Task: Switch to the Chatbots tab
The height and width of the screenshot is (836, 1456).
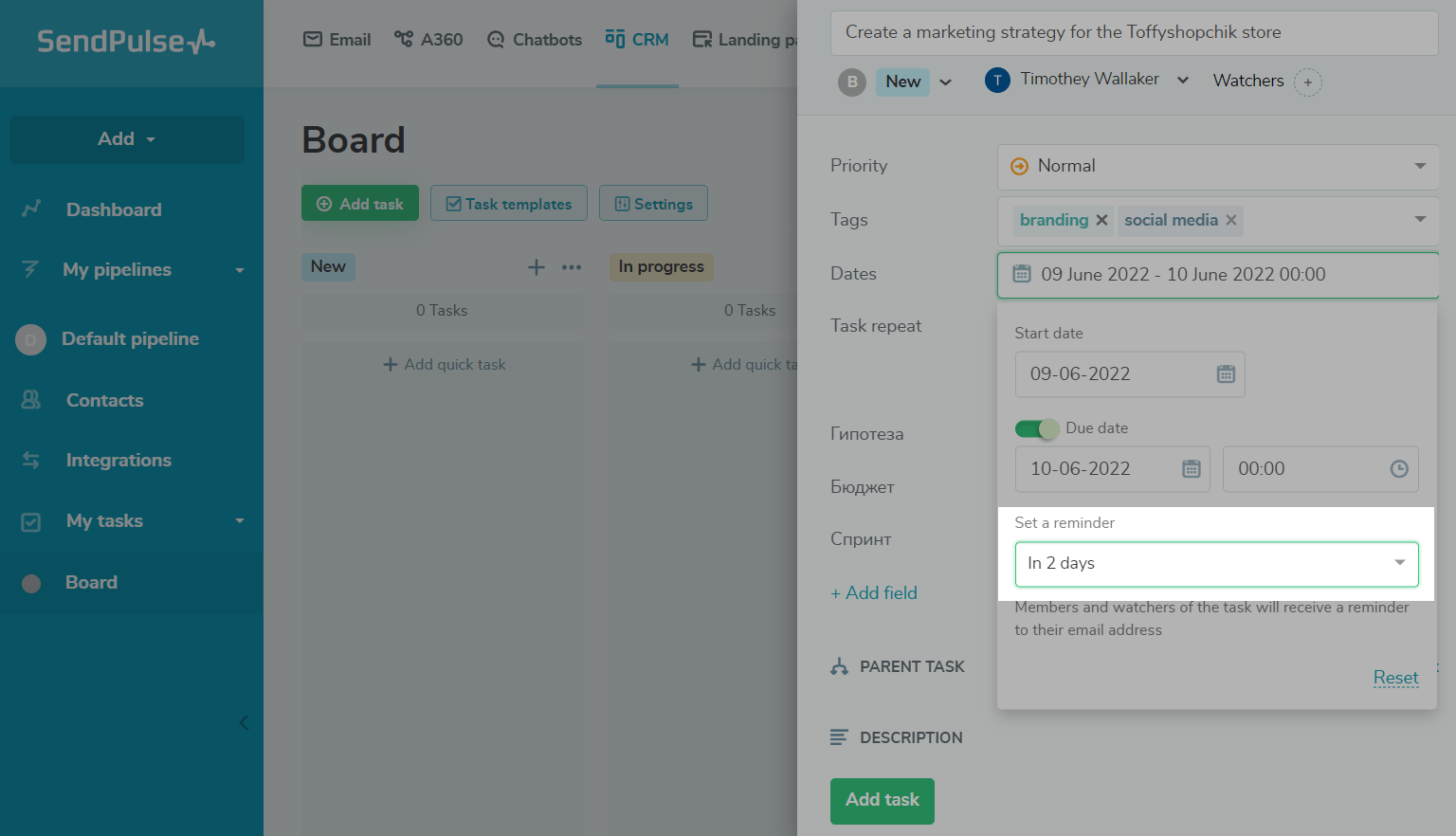Action: point(535,40)
